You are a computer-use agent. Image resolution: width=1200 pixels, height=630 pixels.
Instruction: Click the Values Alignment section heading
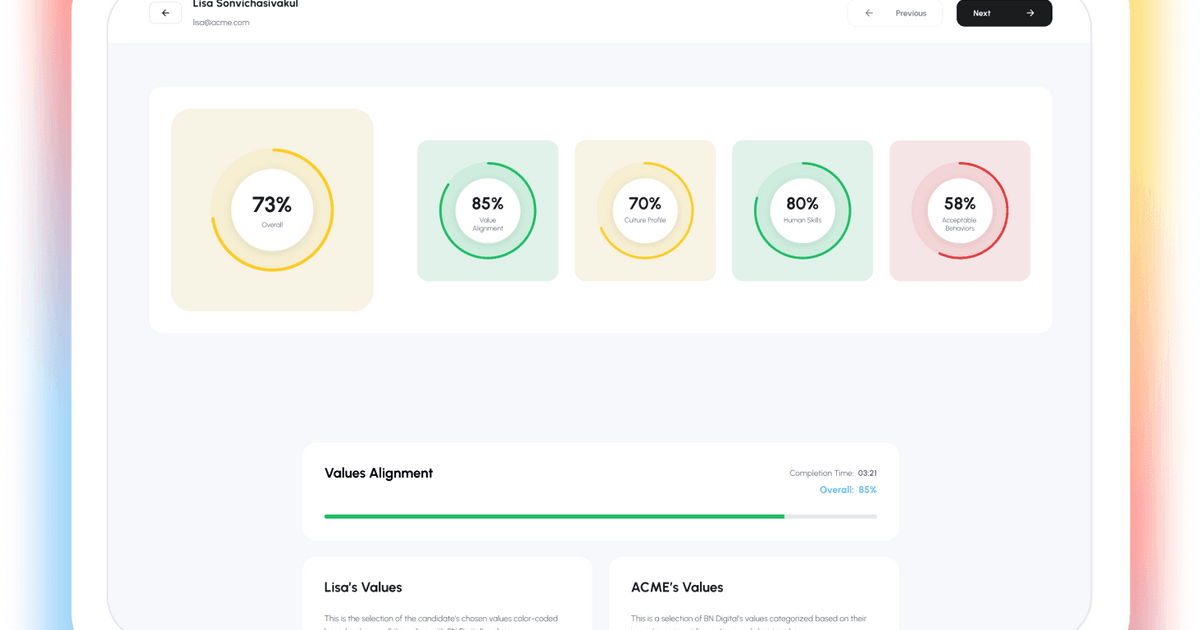tap(379, 473)
